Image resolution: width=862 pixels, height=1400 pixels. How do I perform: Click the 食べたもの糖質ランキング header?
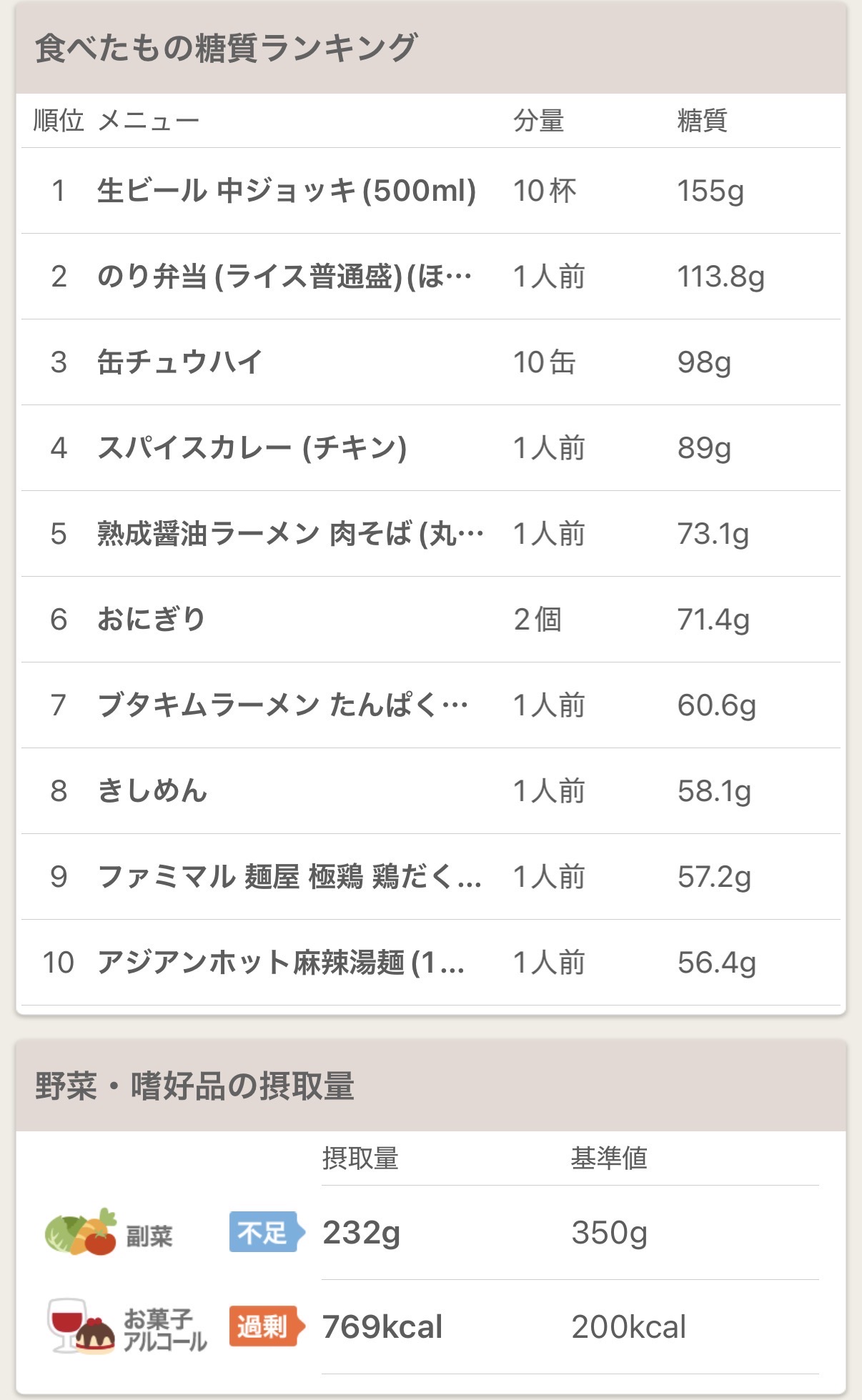coord(226,49)
